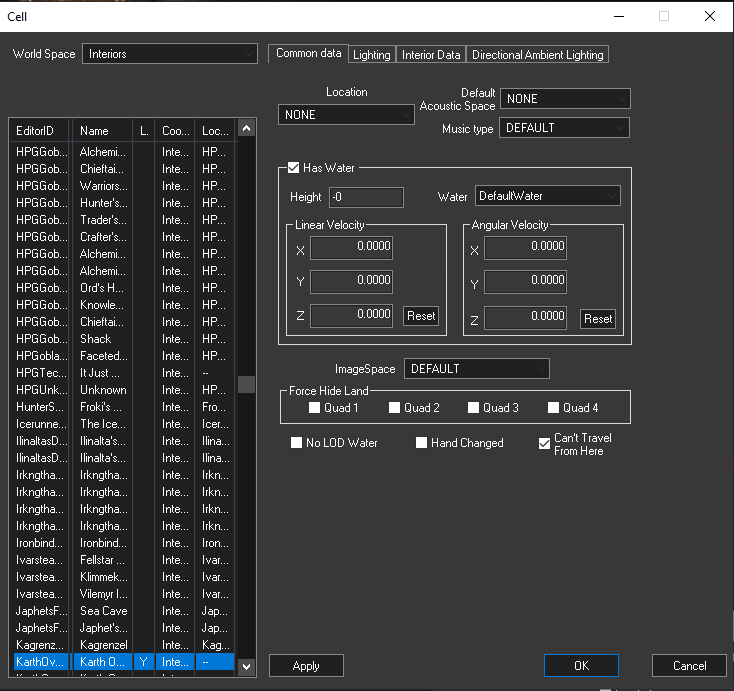Open the World Space dropdown

[170, 54]
